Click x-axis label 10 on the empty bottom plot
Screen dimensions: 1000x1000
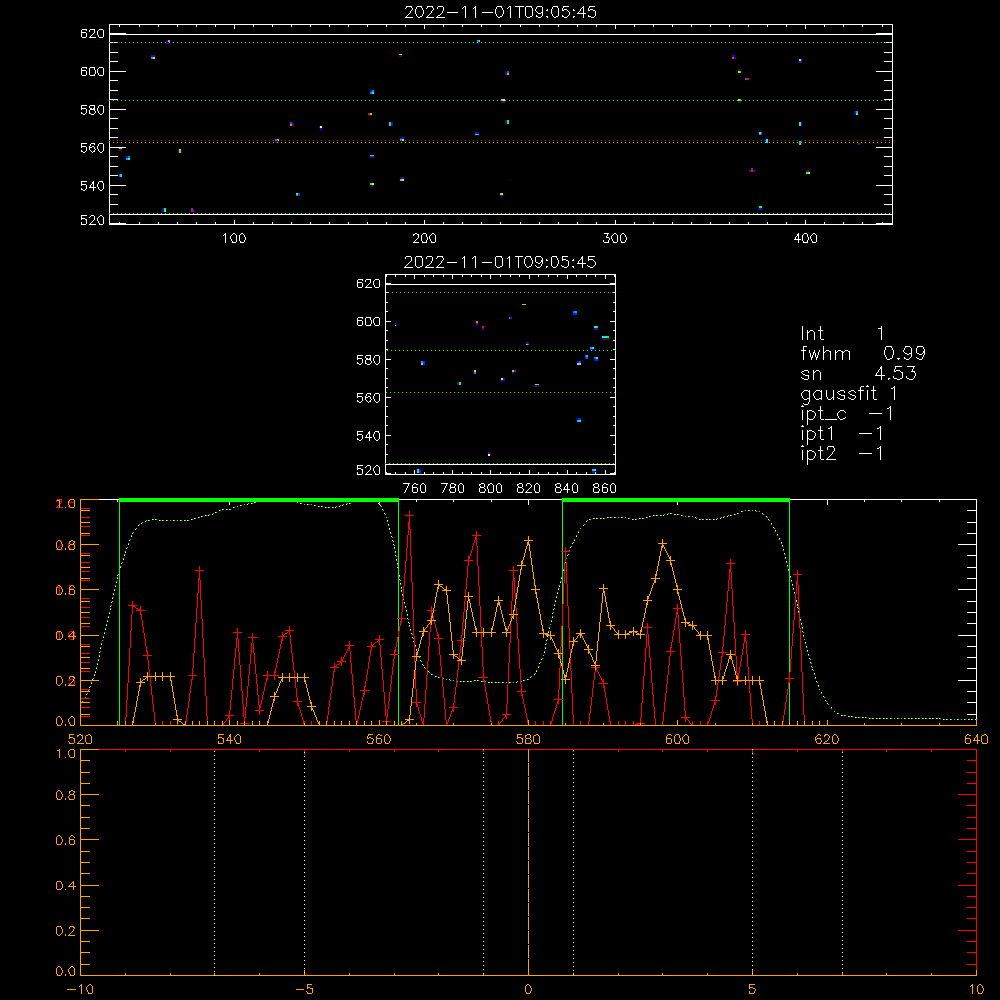(976, 989)
